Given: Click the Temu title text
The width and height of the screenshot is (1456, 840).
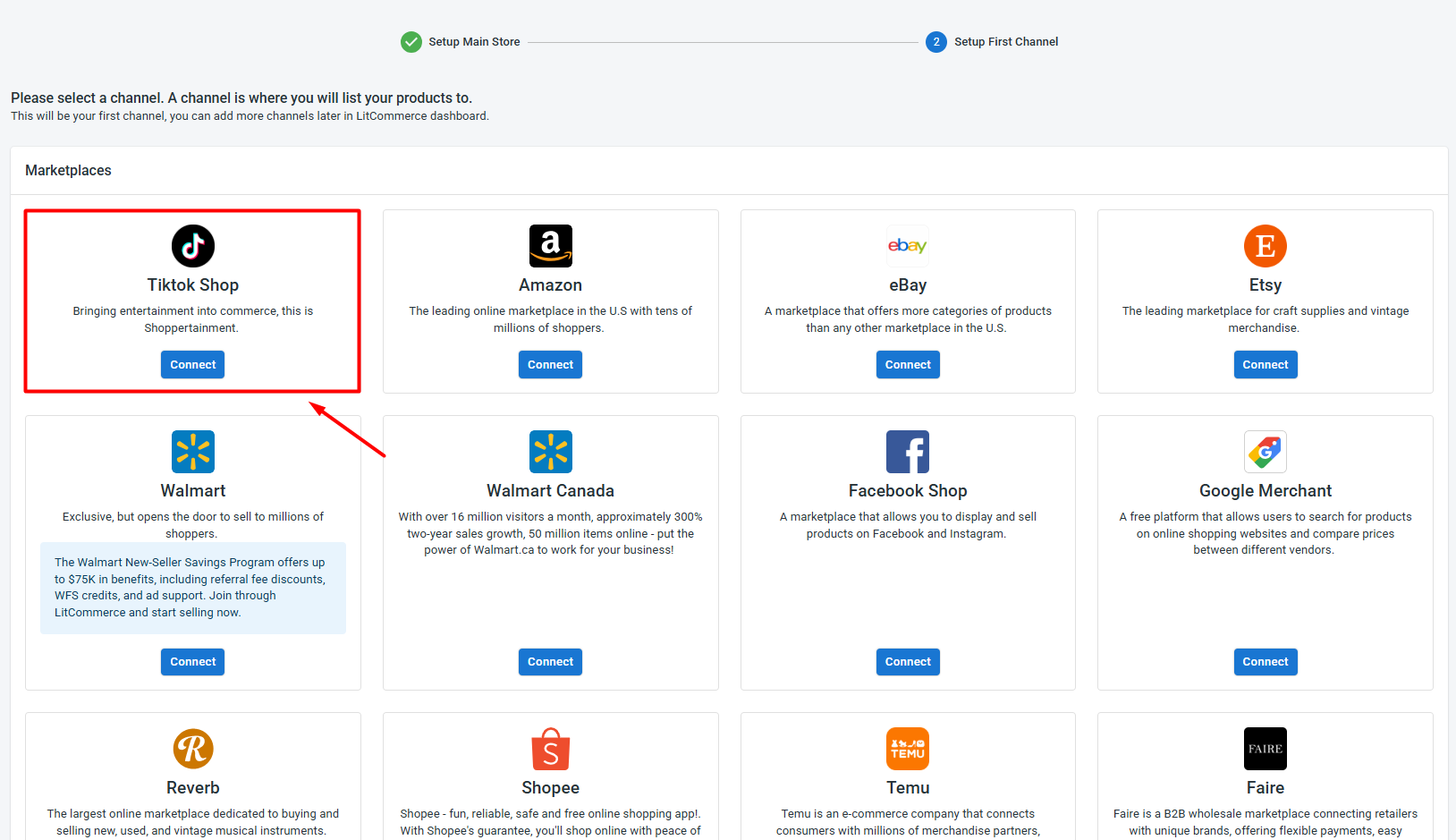Looking at the screenshot, I should click(908, 788).
